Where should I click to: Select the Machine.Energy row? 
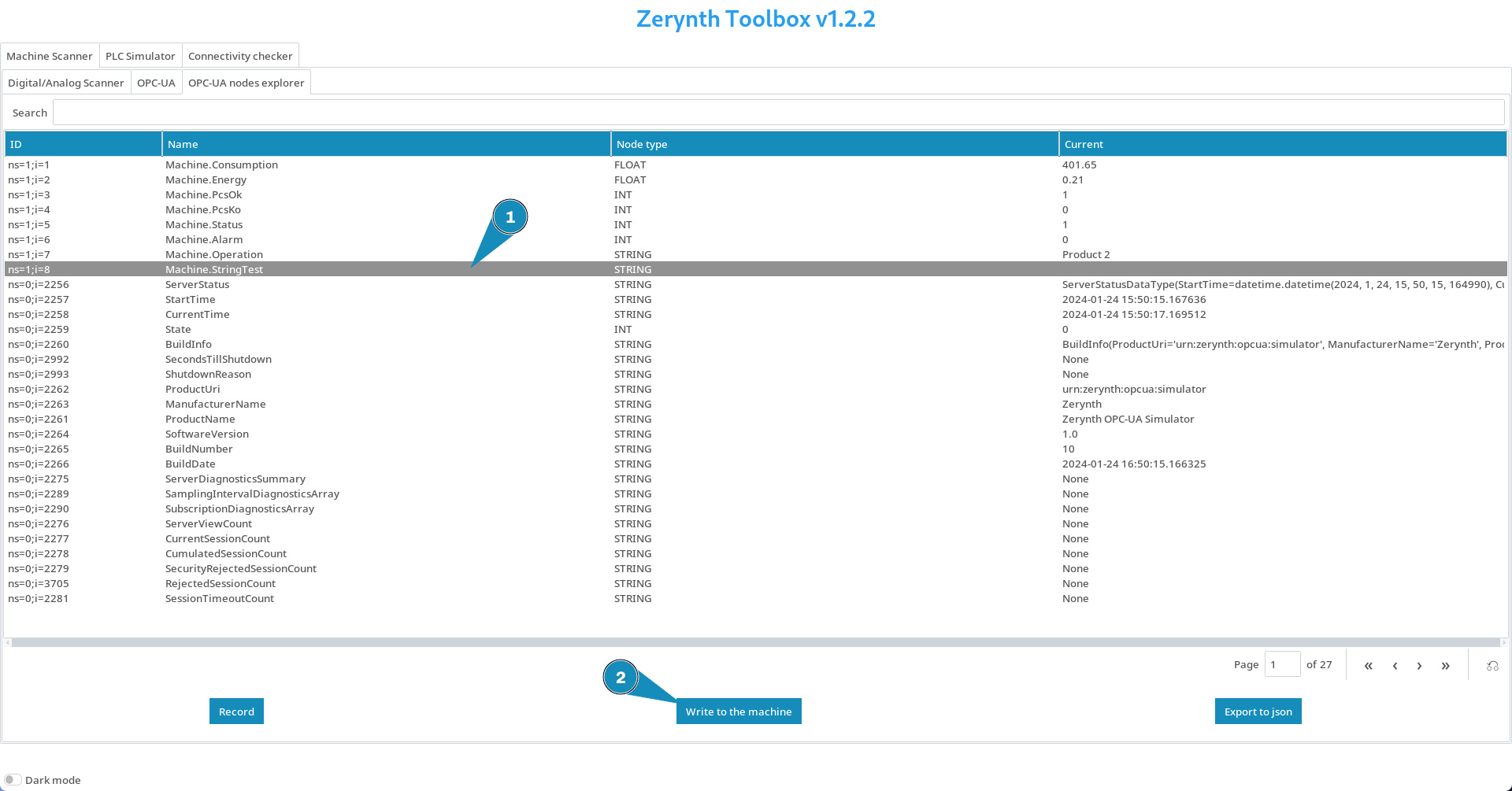click(x=756, y=179)
